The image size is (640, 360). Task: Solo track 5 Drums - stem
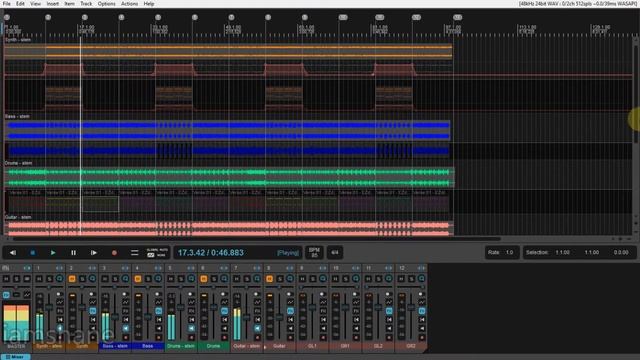click(x=181, y=279)
